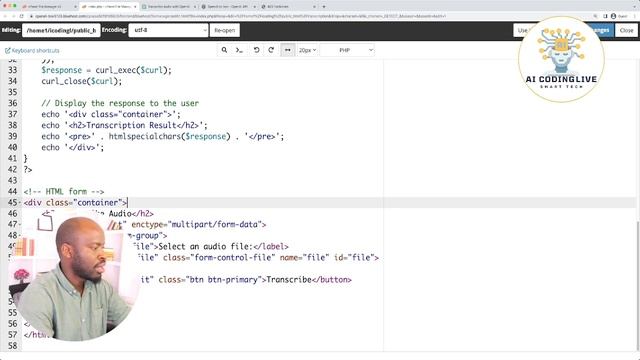
Task: Click the htmlspecialchars($response) echo line
Action: tap(162, 136)
